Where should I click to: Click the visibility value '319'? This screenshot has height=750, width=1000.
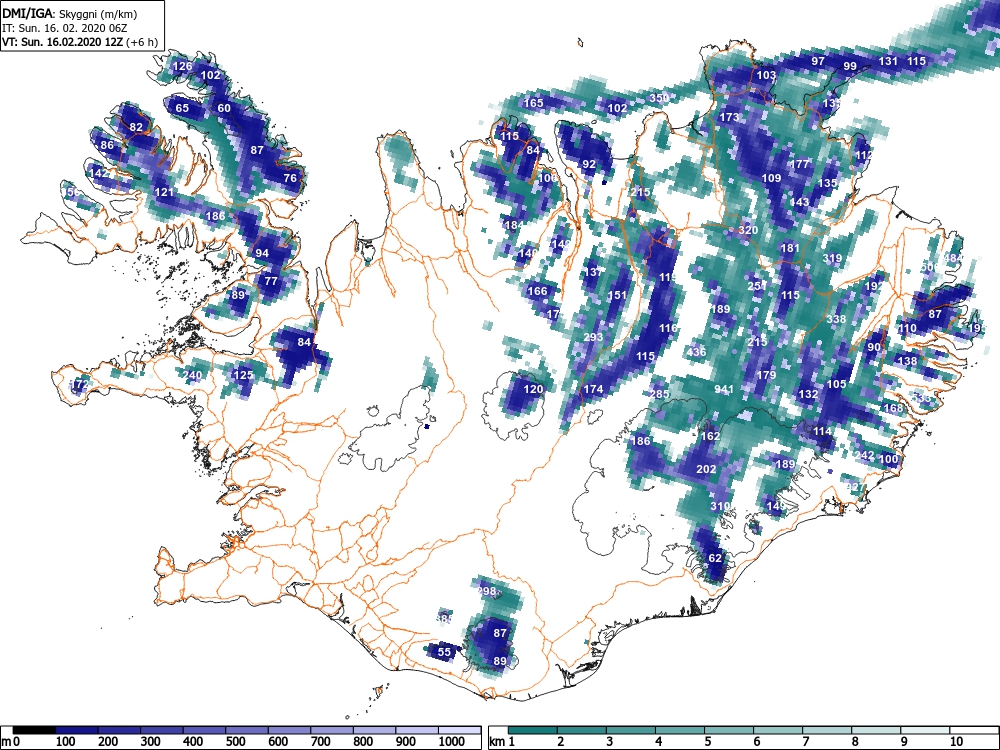(832, 258)
